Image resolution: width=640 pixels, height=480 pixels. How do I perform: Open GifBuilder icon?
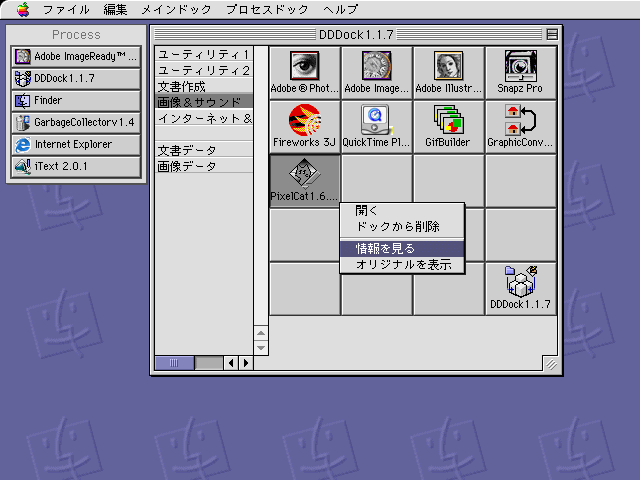pos(449,127)
